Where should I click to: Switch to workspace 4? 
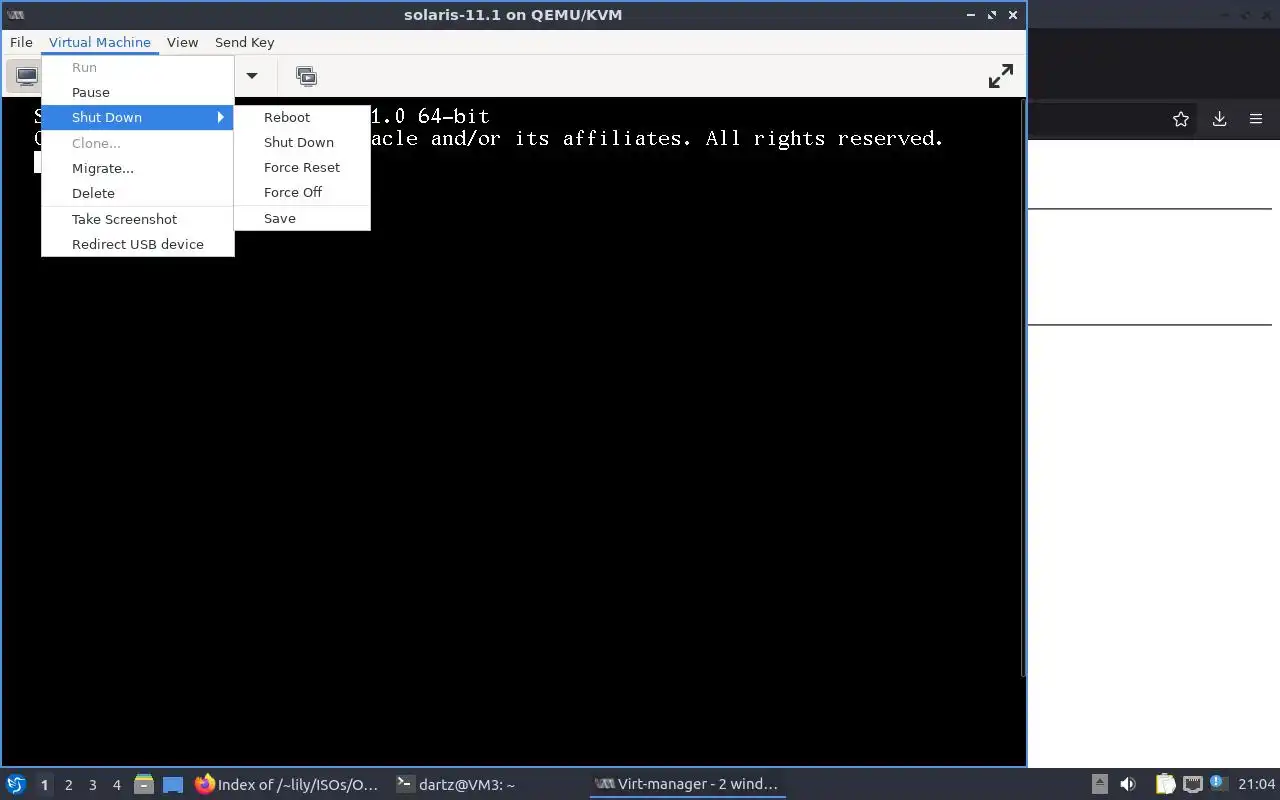tap(116, 785)
